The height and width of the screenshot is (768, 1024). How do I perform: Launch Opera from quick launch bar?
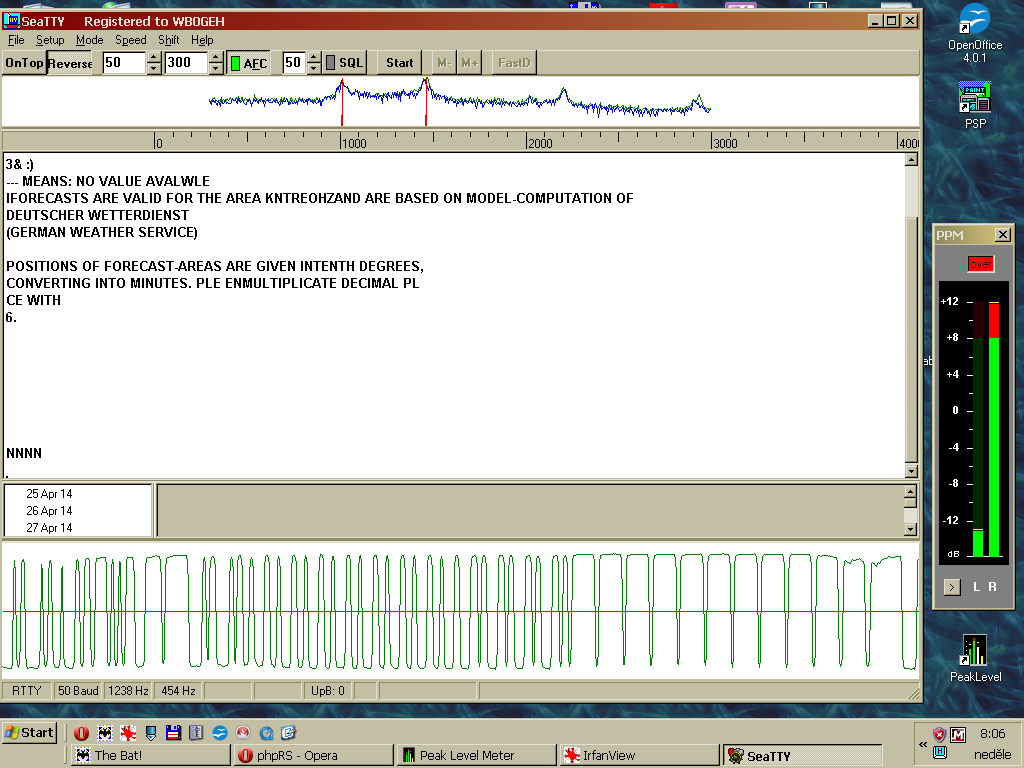[82, 733]
